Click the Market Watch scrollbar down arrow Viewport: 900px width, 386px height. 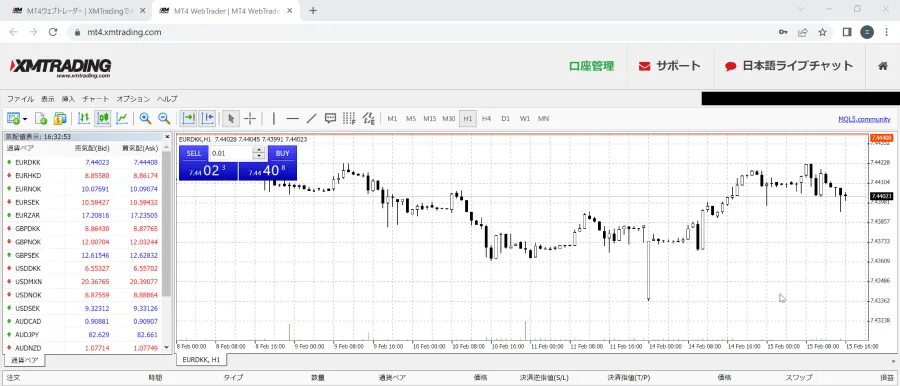pyautogui.click(x=167, y=347)
